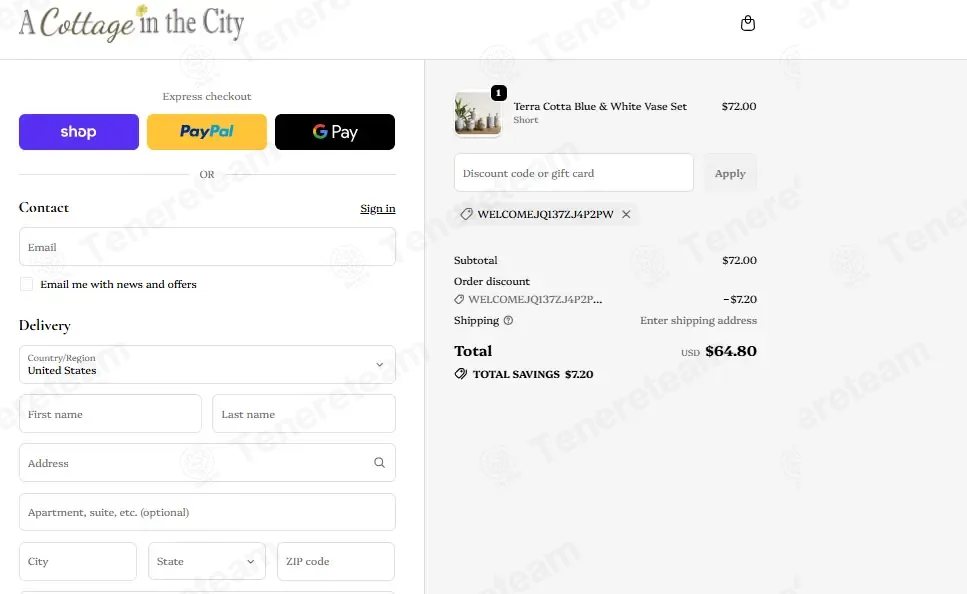Focus the City field
Image resolution: width=967 pixels, height=594 pixels.
(78, 561)
